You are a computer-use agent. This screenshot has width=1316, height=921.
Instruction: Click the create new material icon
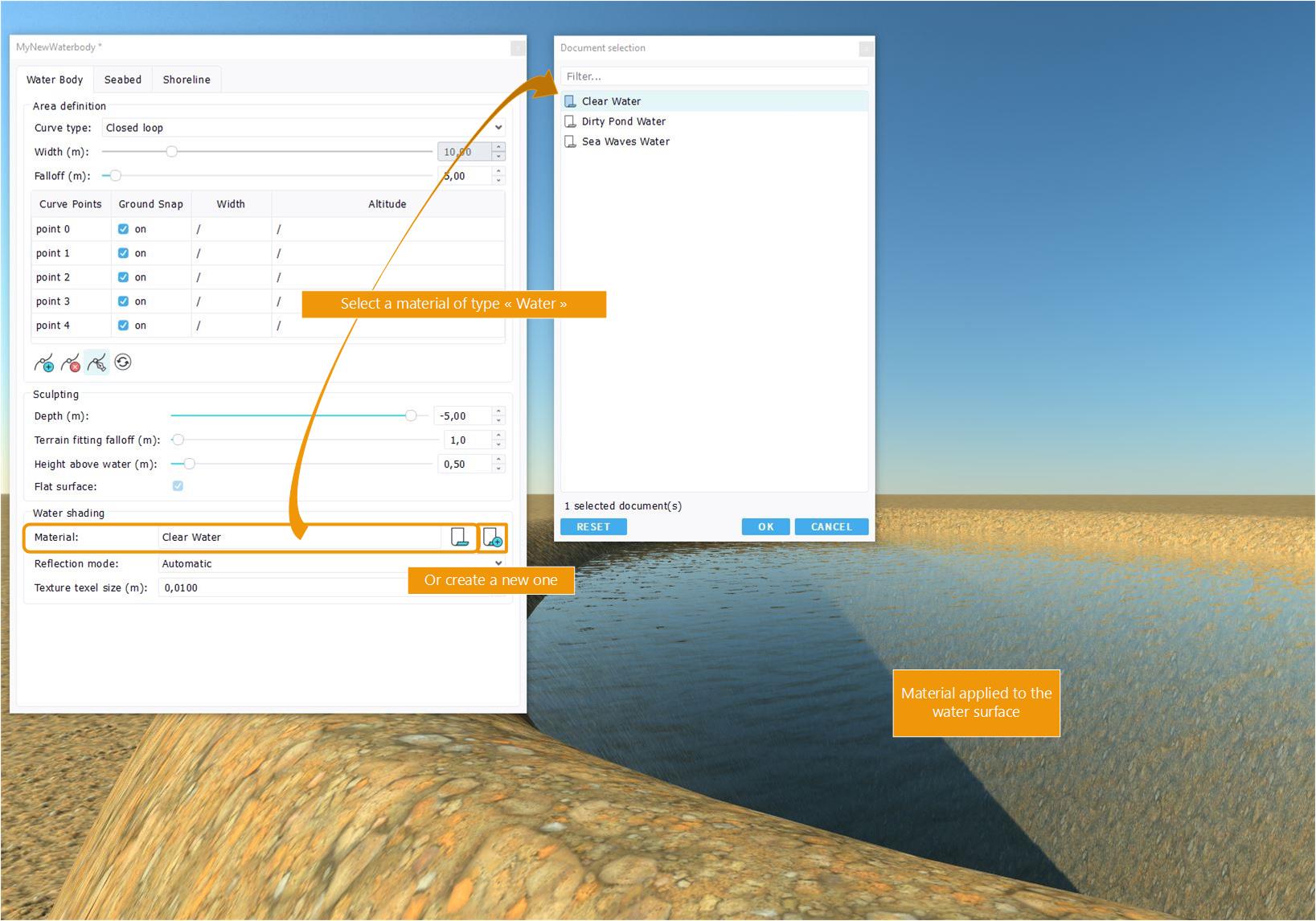point(493,538)
